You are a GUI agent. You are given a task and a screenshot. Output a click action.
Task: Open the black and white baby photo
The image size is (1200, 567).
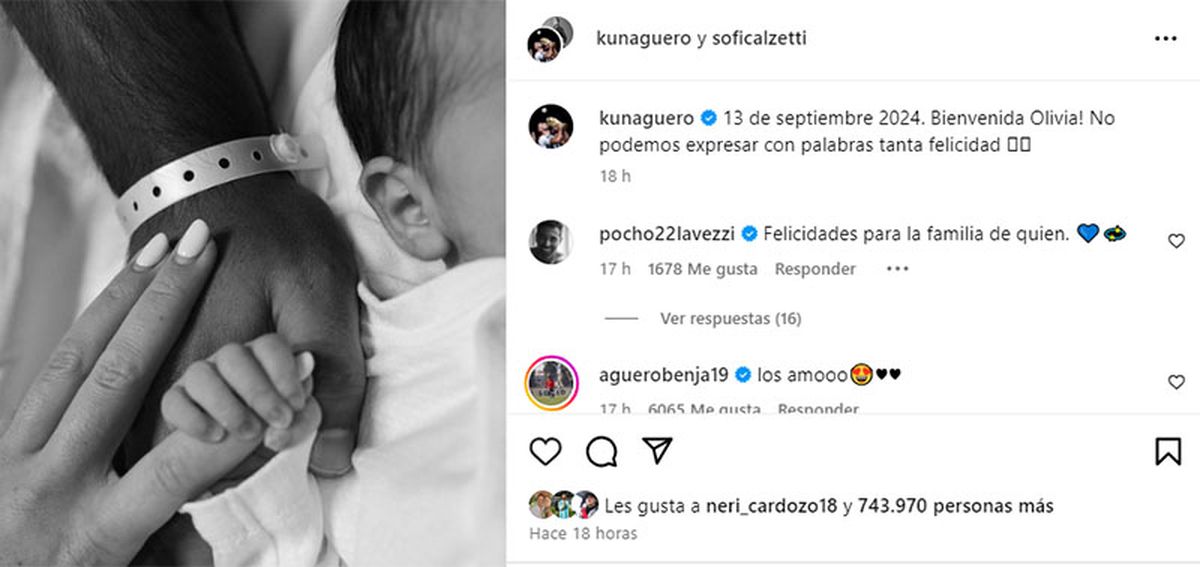(x=252, y=283)
